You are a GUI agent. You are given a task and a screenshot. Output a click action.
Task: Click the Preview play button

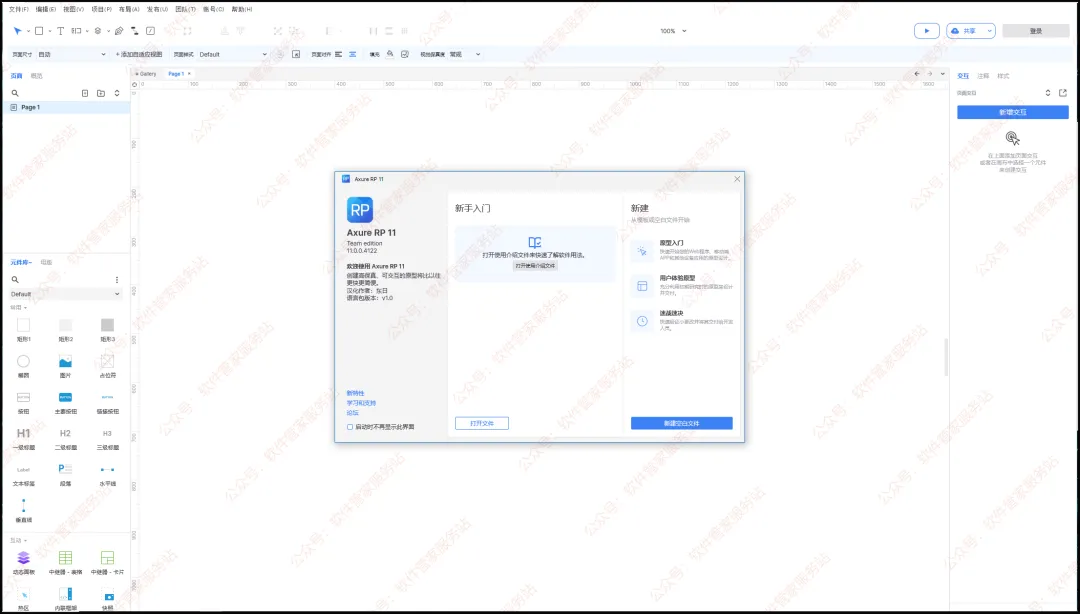coord(926,31)
